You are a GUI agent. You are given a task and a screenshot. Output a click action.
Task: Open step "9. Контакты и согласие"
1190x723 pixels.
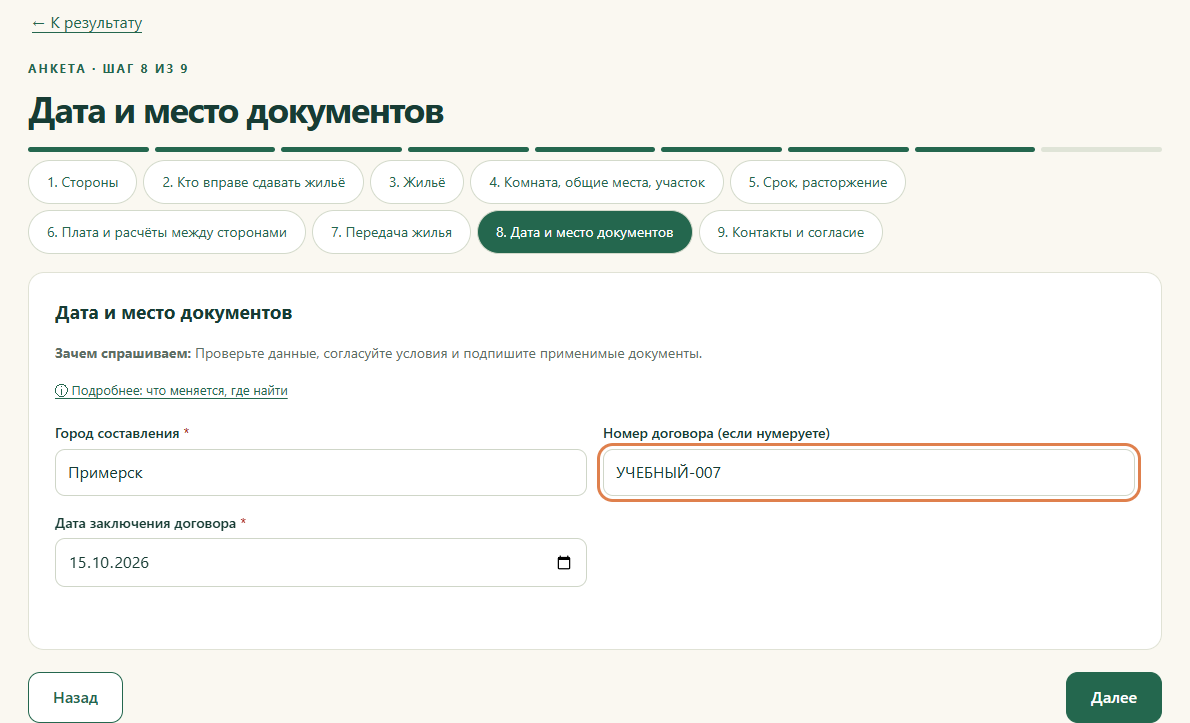click(x=790, y=232)
